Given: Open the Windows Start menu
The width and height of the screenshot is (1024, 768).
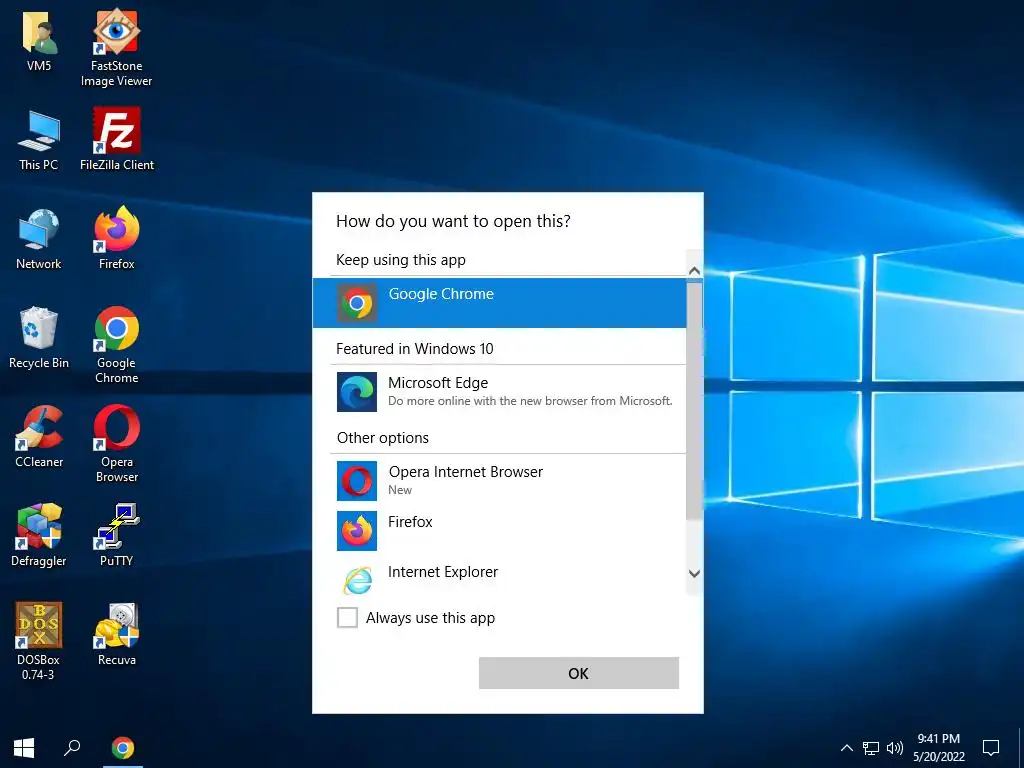Looking at the screenshot, I should 24,748.
